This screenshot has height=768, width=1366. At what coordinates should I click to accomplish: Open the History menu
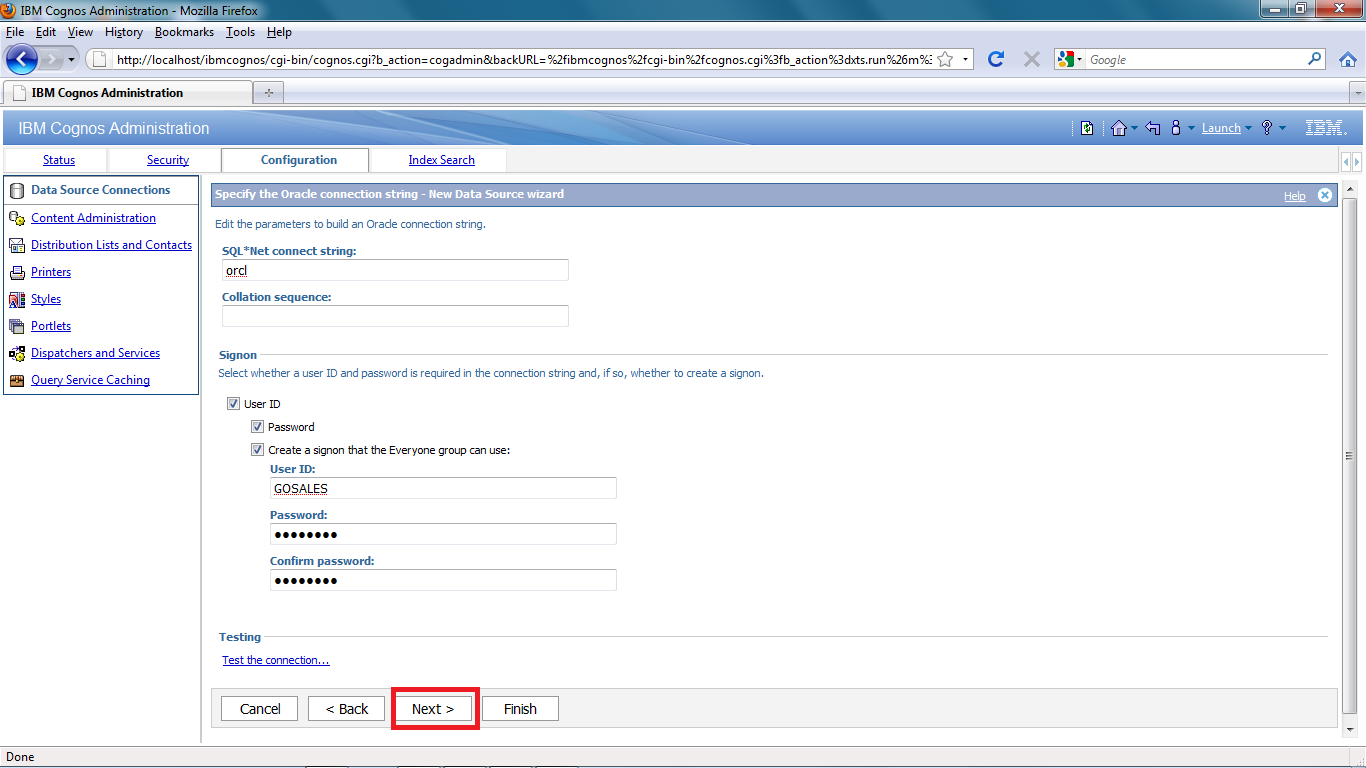(124, 32)
